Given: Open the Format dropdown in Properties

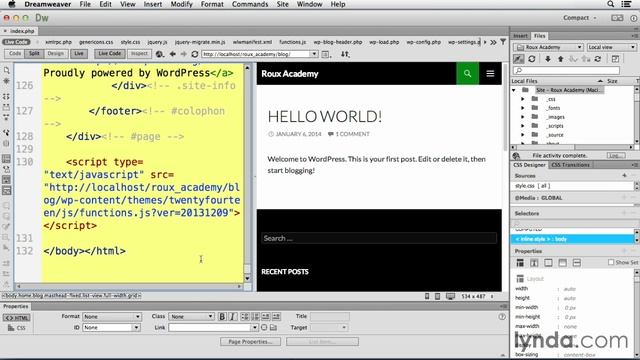Looking at the screenshot, I should [x=112, y=317].
